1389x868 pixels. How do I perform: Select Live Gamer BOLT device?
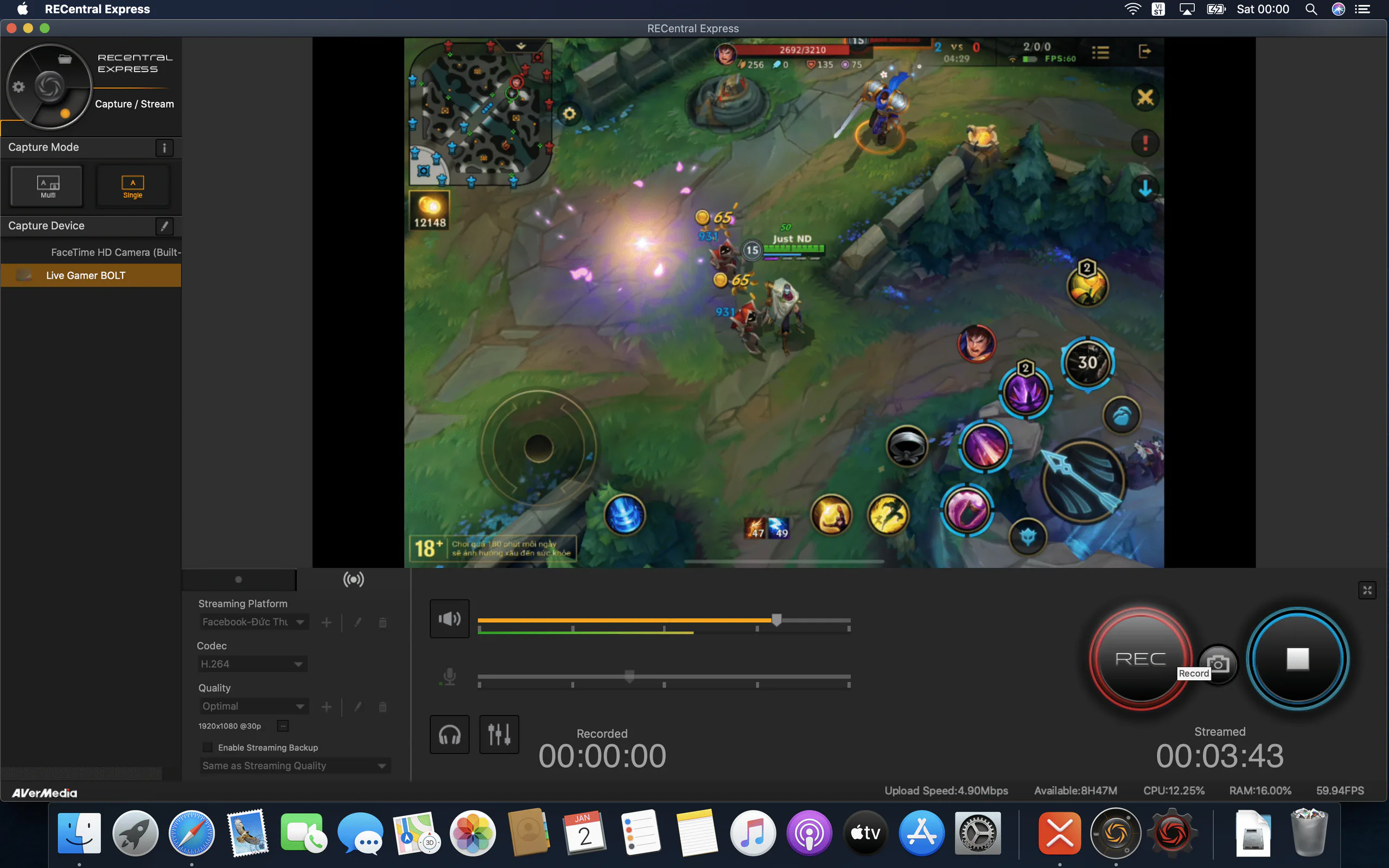(x=91, y=276)
